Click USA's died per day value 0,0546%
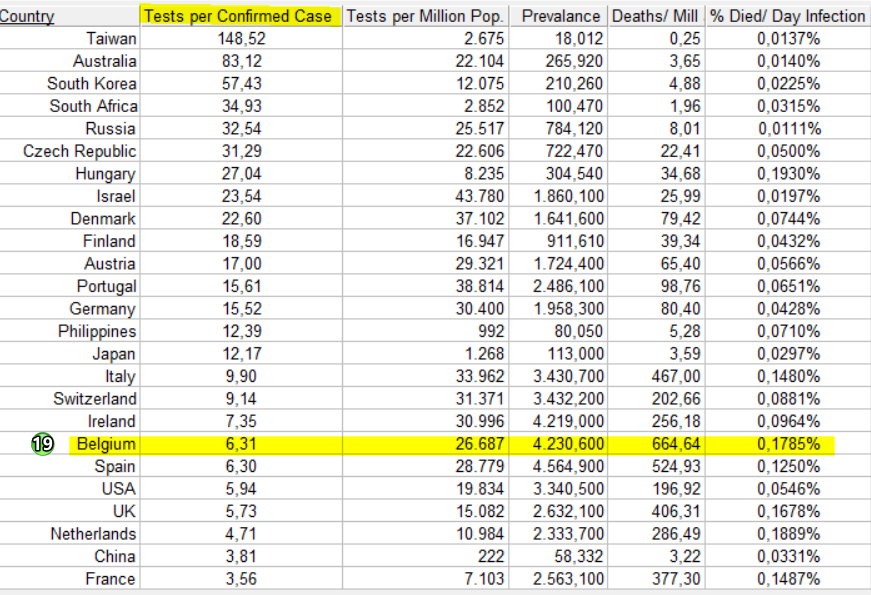This screenshot has width=871, height=595. (788, 489)
